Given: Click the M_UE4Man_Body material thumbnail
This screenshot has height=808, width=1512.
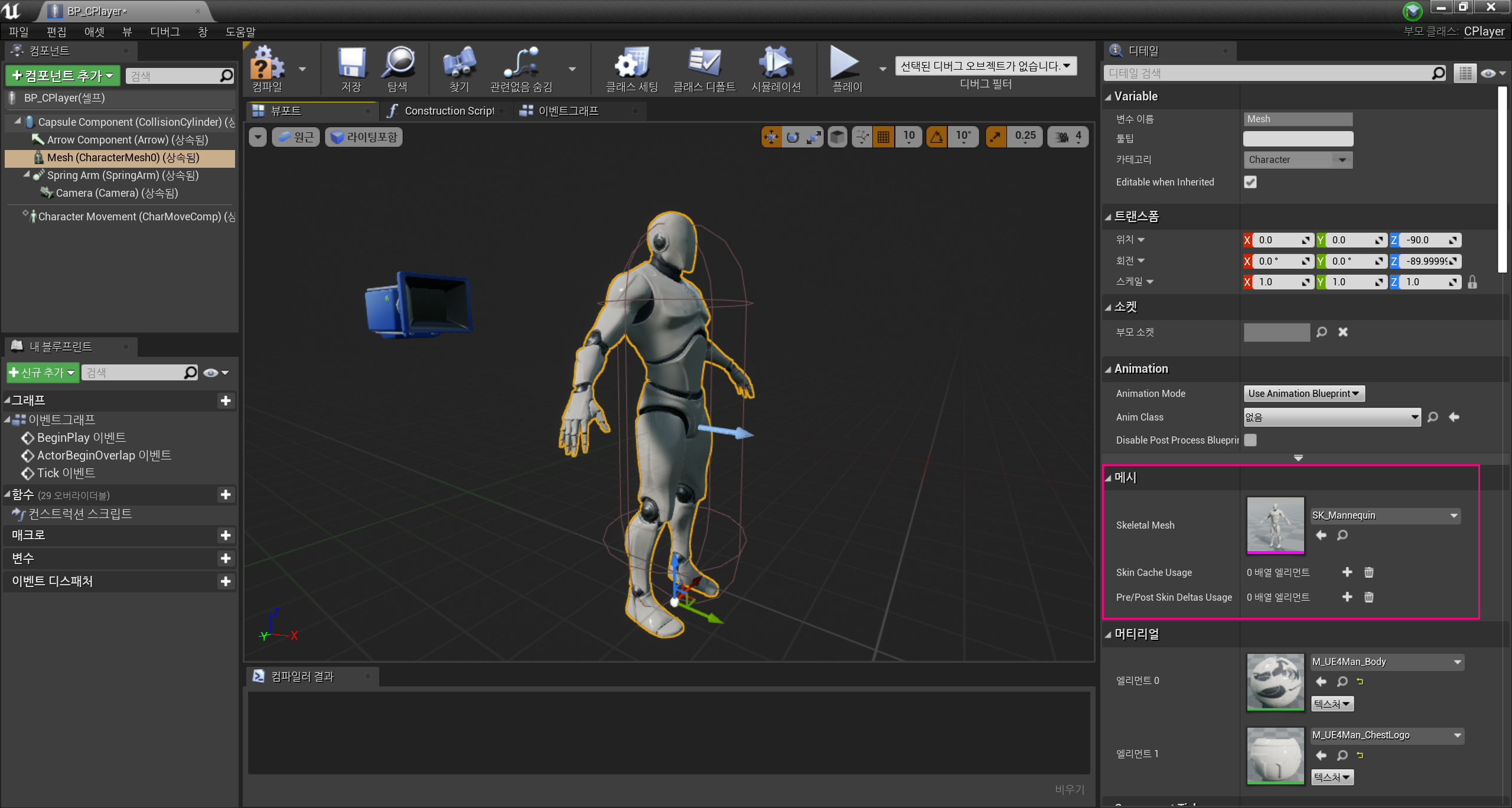Looking at the screenshot, I should click(1275, 681).
